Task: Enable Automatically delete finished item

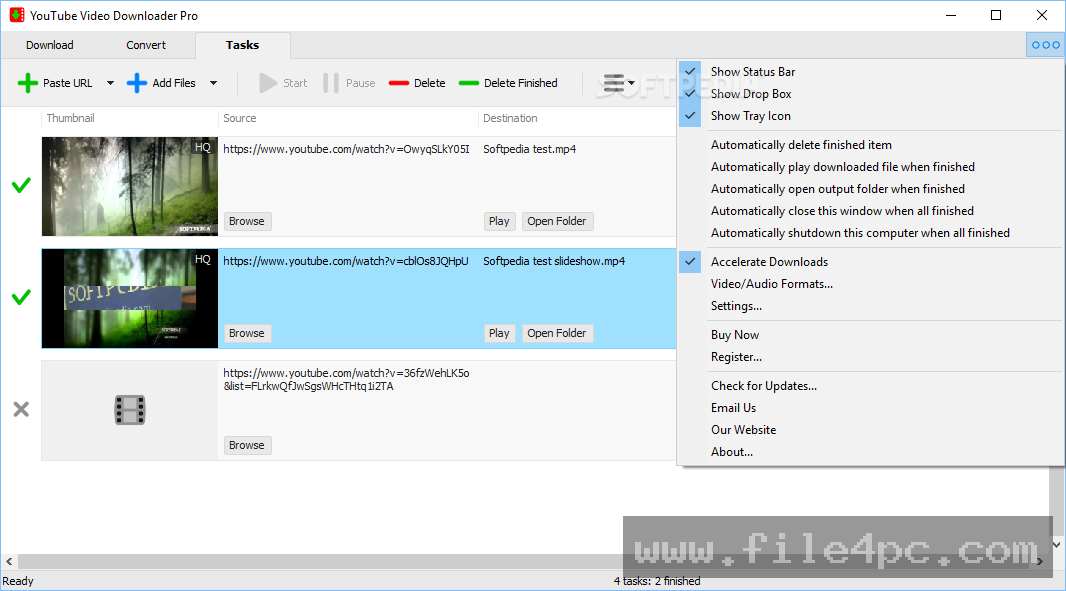Action: pos(801,145)
